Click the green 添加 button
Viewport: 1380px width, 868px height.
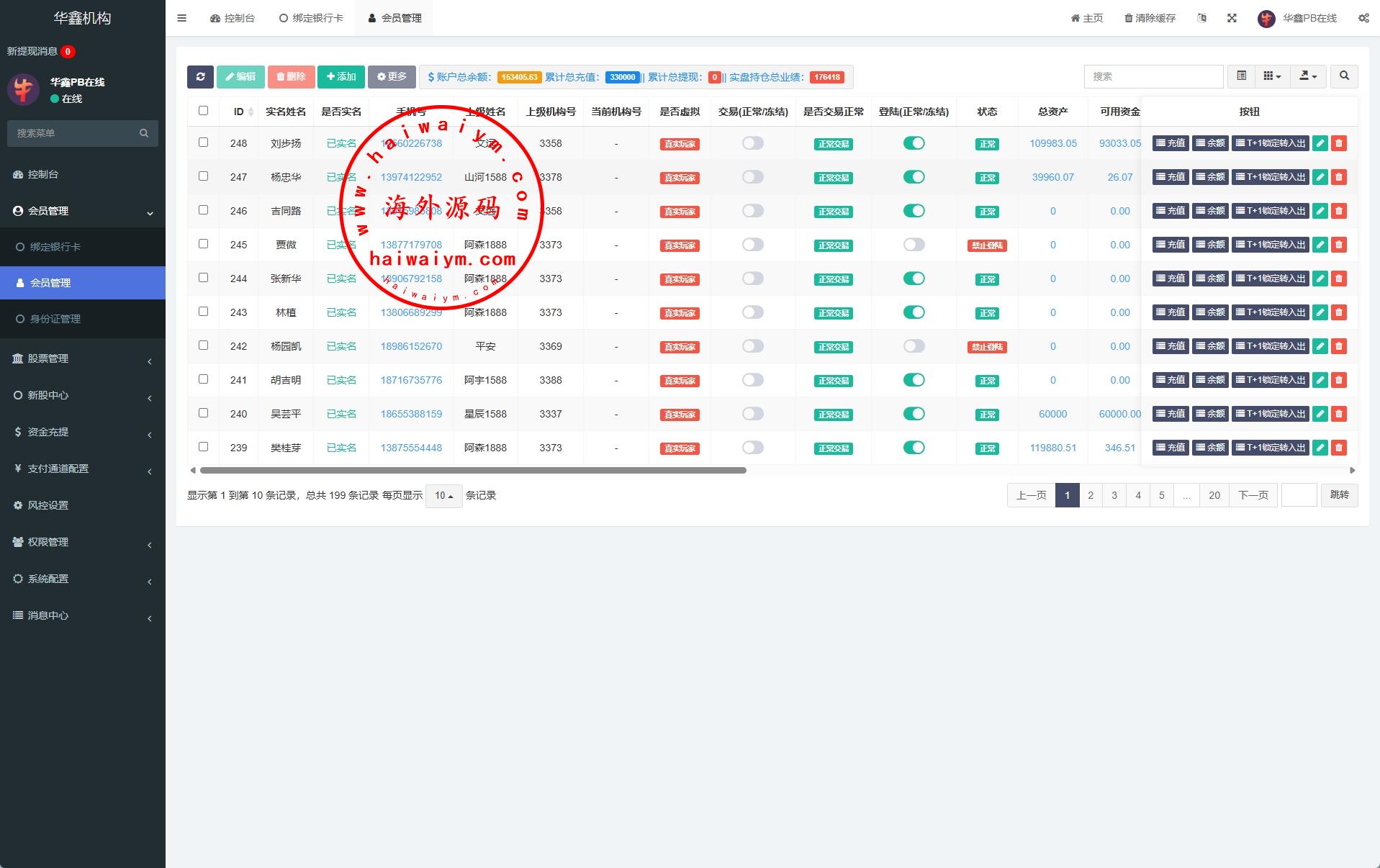[341, 77]
